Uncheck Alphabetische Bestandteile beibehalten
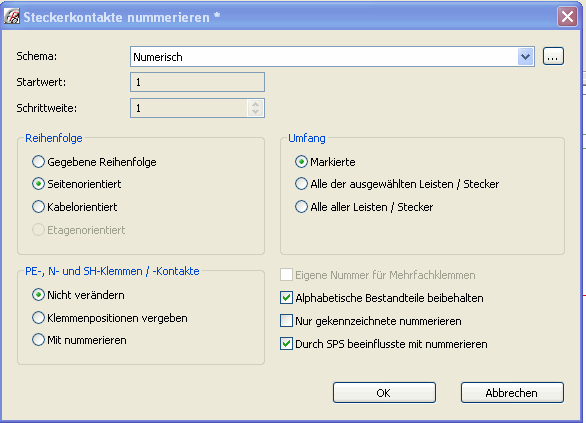This screenshot has height=423, width=586. pos(287,298)
